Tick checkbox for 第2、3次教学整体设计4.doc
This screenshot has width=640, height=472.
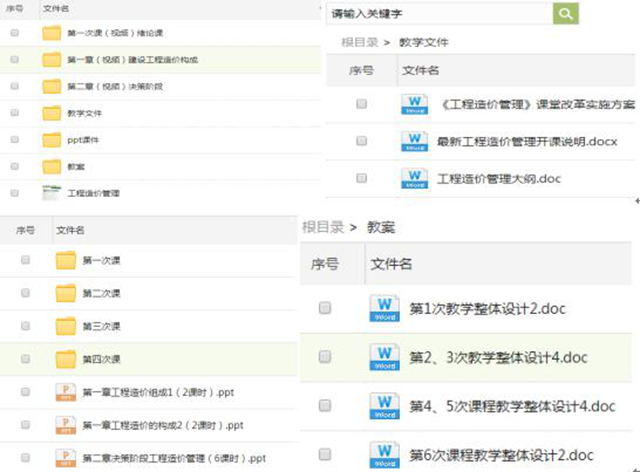click(324, 356)
